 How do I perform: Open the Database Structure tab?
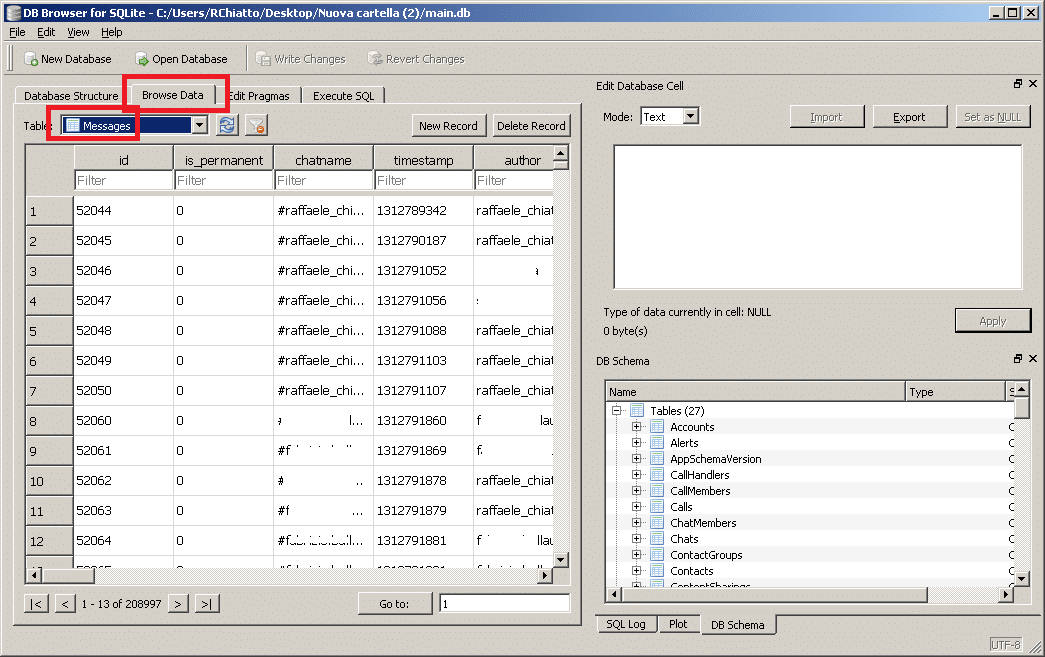click(x=70, y=96)
